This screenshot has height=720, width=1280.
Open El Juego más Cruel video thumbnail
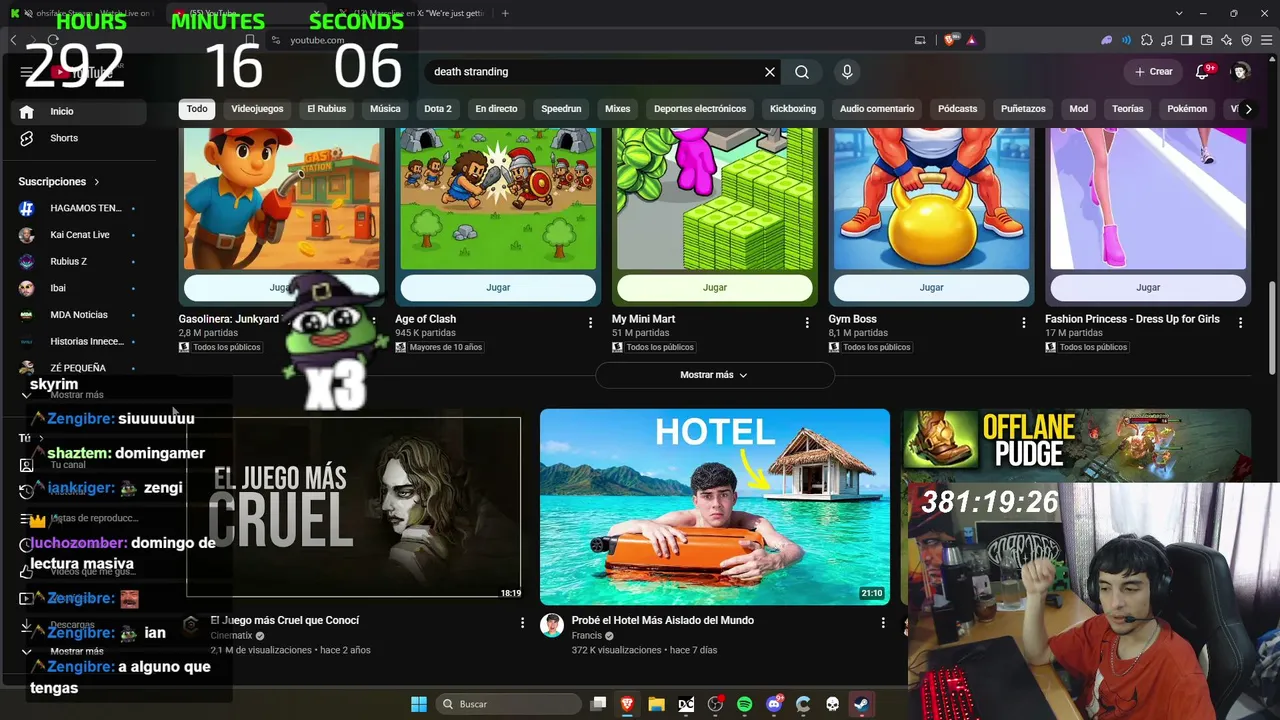pos(354,506)
